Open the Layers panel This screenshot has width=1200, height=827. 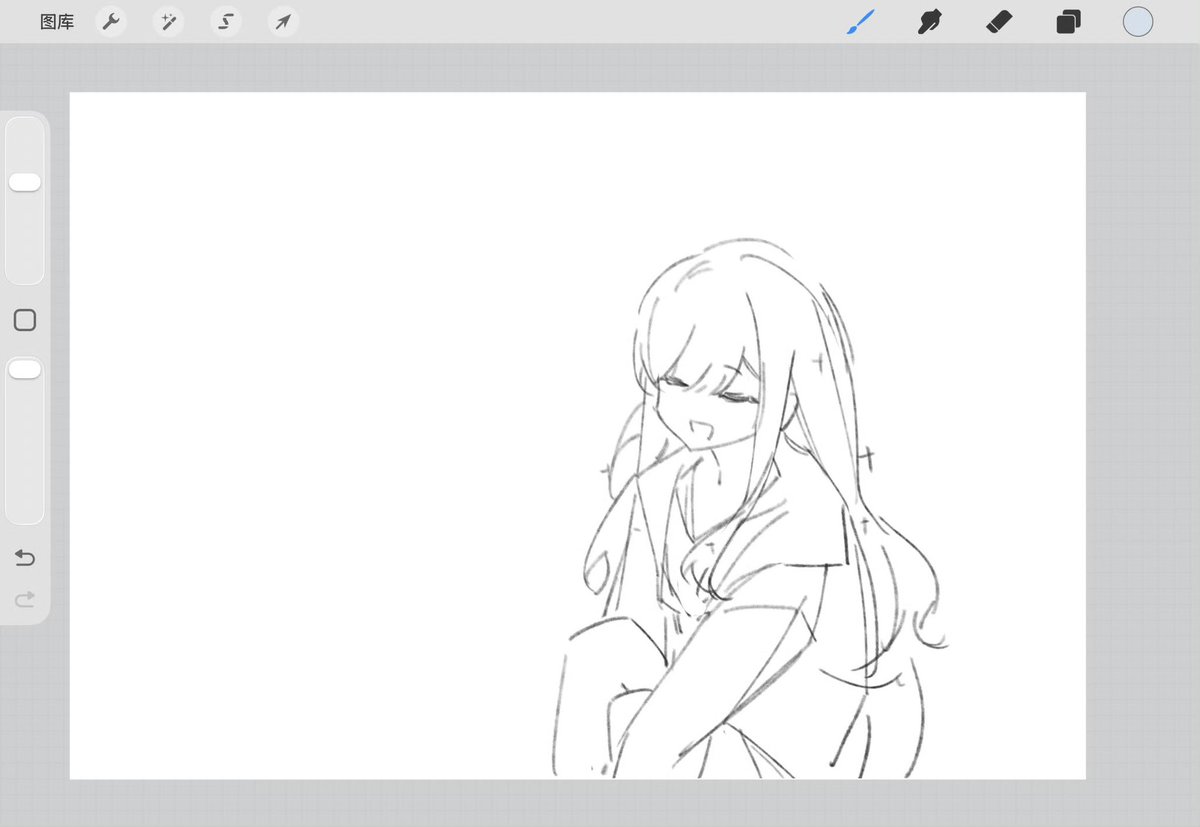tap(1068, 22)
